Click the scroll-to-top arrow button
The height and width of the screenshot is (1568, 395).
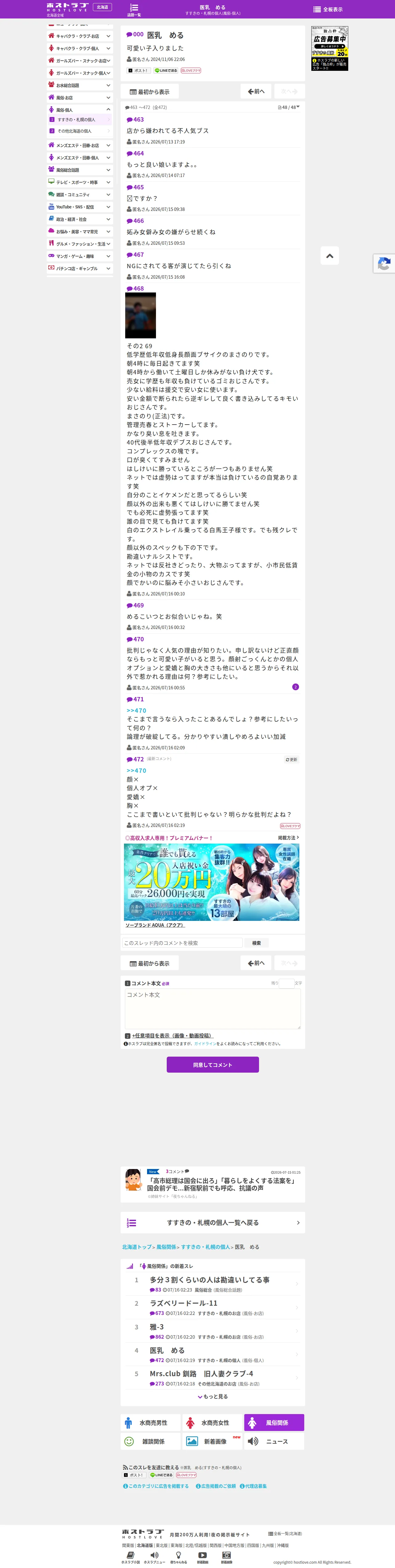(329, 256)
